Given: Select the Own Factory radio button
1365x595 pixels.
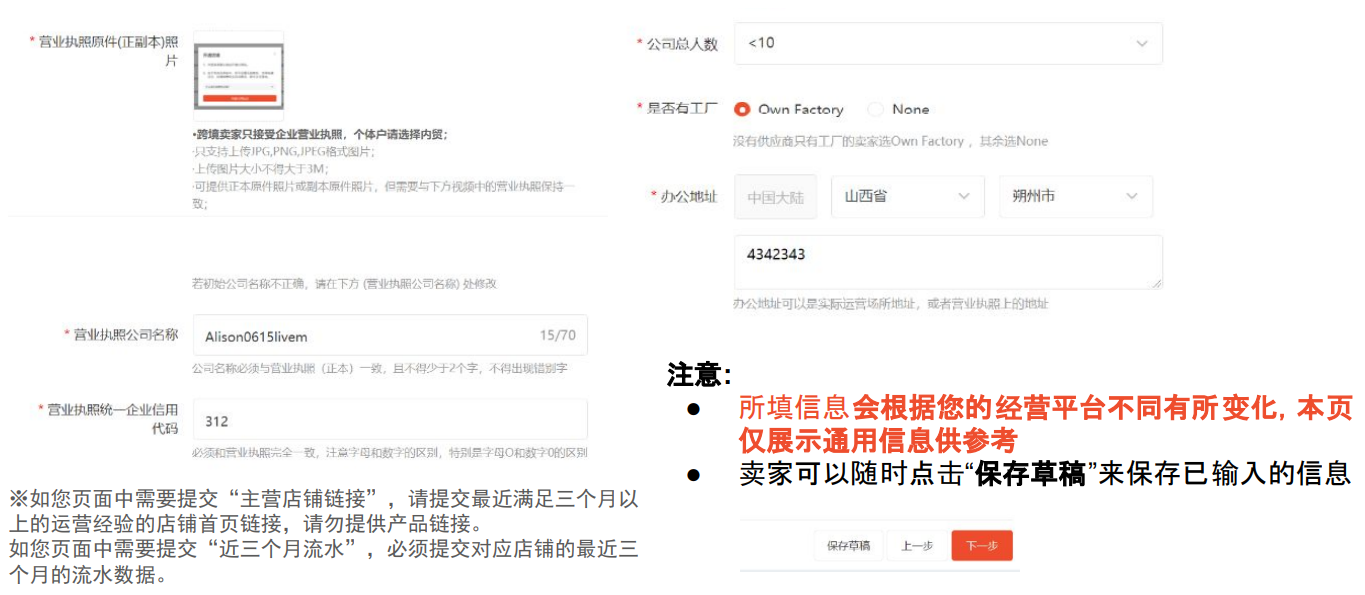Looking at the screenshot, I should pyautogui.click(x=741, y=109).
